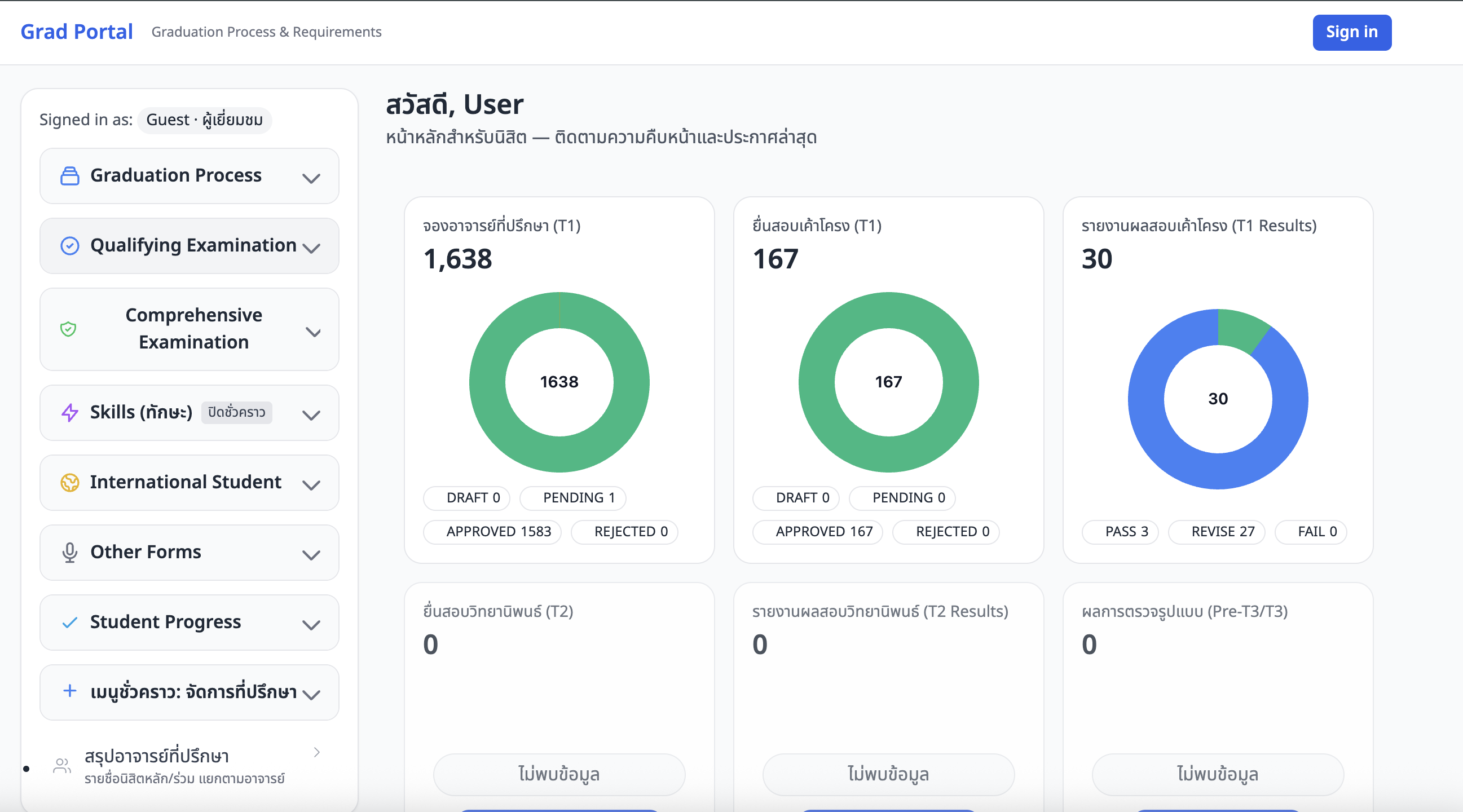Click the people icon next to สรุปอาจารย์ที่ปรึกษา

(63, 765)
